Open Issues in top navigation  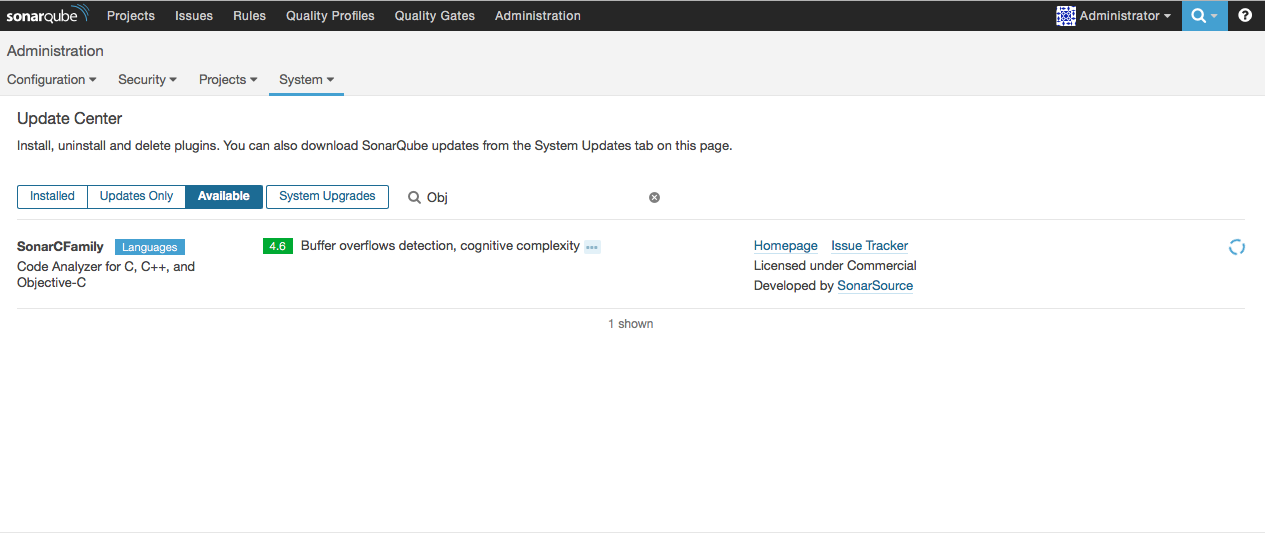click(x=194, y=16)
